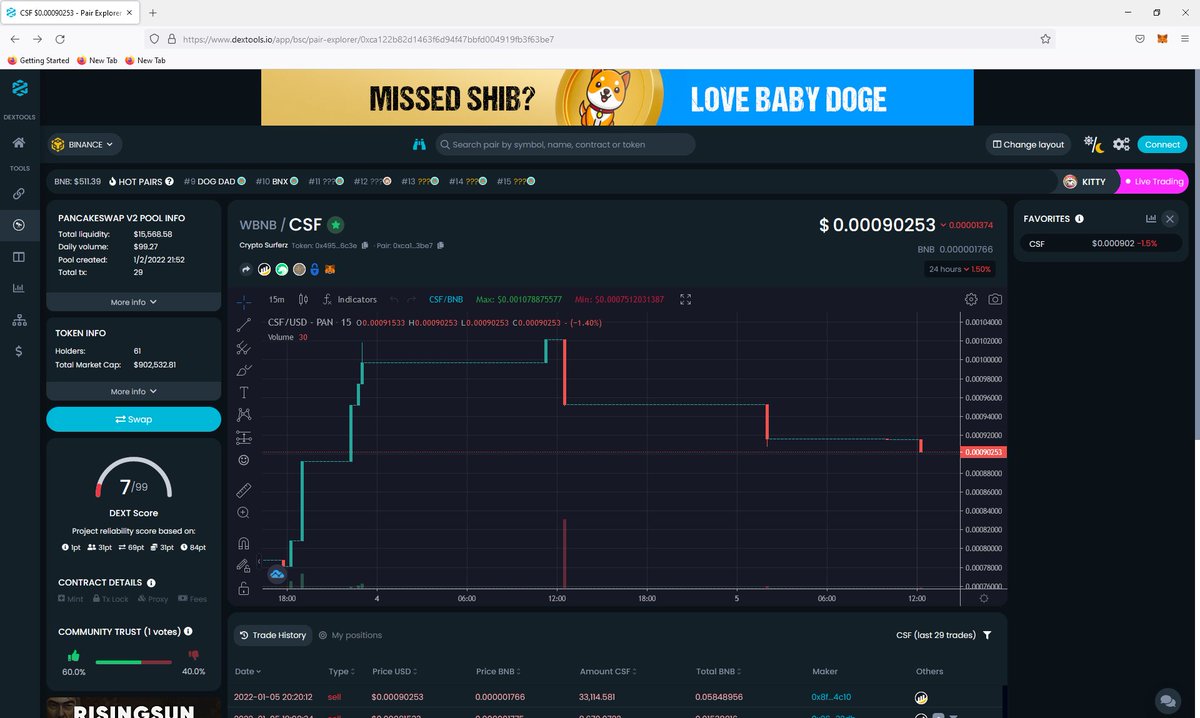Open Pair Explorer sidebar icon
The image size is (1200, 718).
(19, 225)
